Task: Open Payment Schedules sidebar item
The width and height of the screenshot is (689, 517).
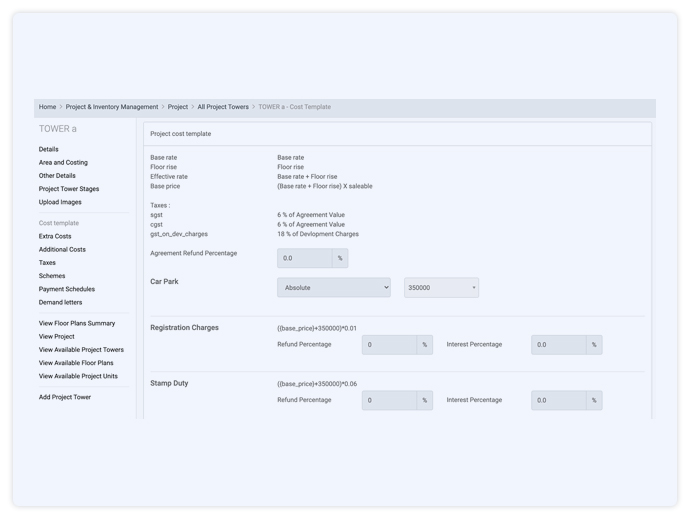Action: point(67,289)
